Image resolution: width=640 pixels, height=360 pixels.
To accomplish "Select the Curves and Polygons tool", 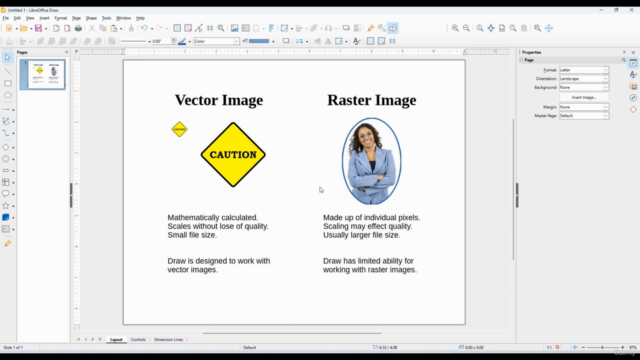I will click(x=6, y=121).
